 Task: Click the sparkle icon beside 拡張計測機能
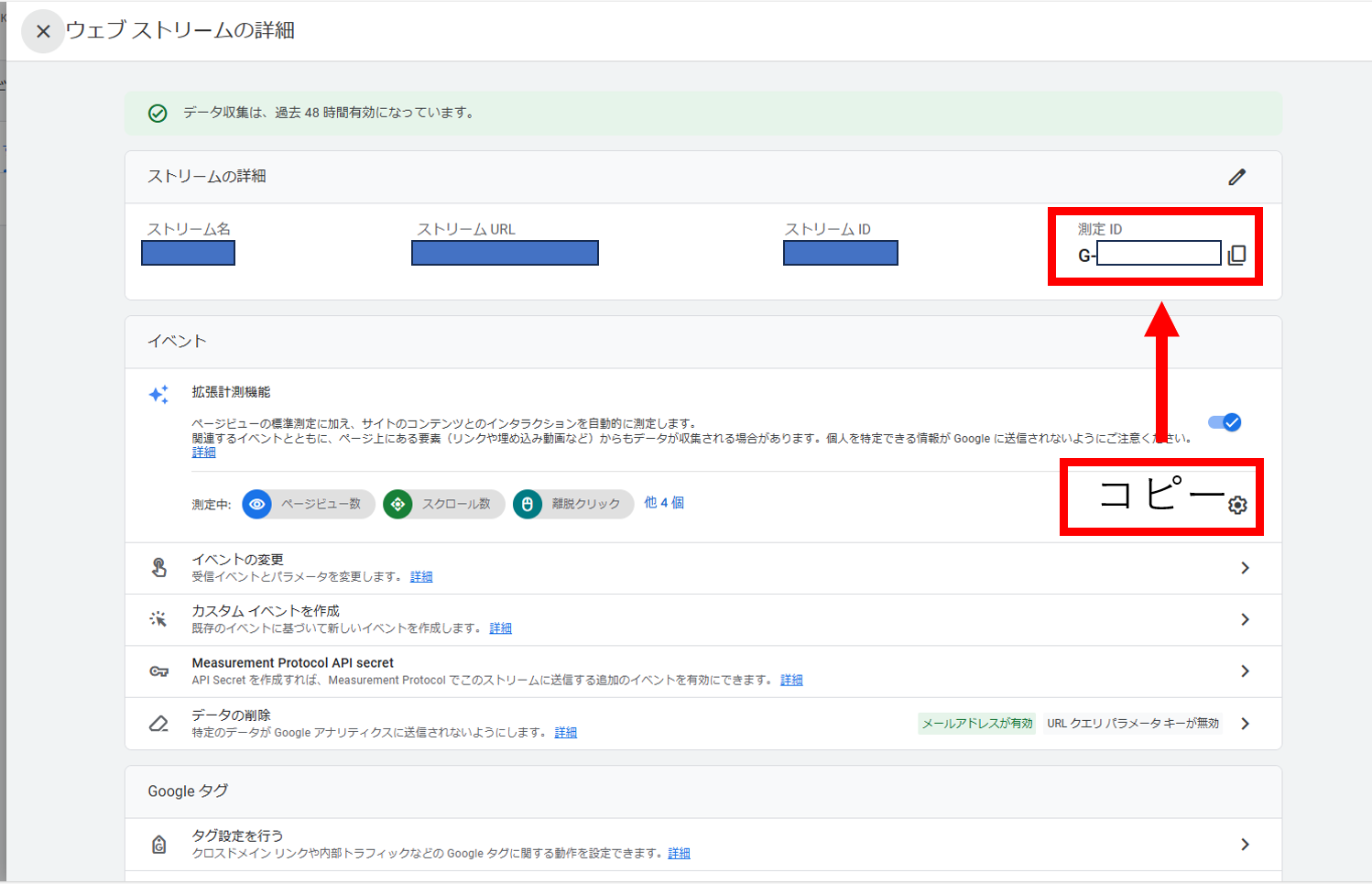158,395
